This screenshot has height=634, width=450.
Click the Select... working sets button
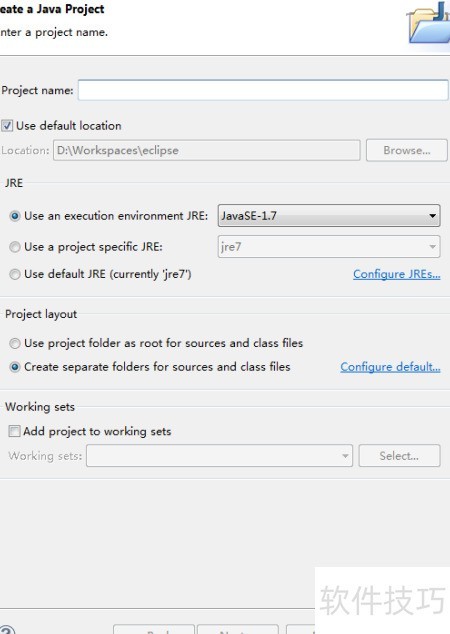click(399, 456)
